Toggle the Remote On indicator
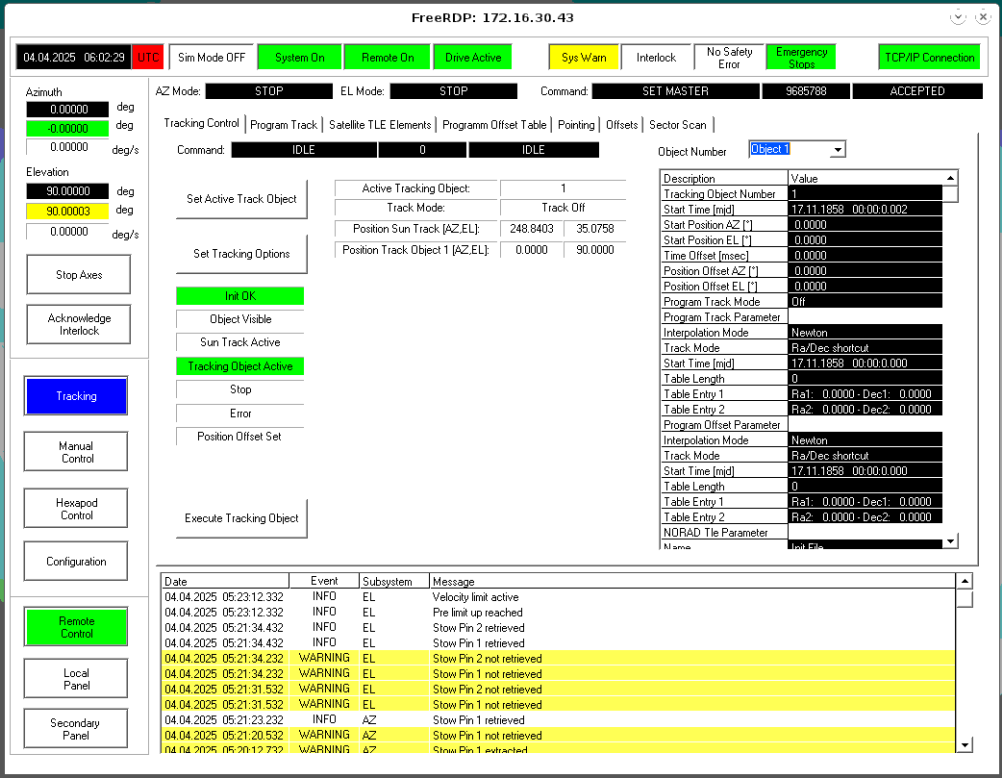 [388, 58]
